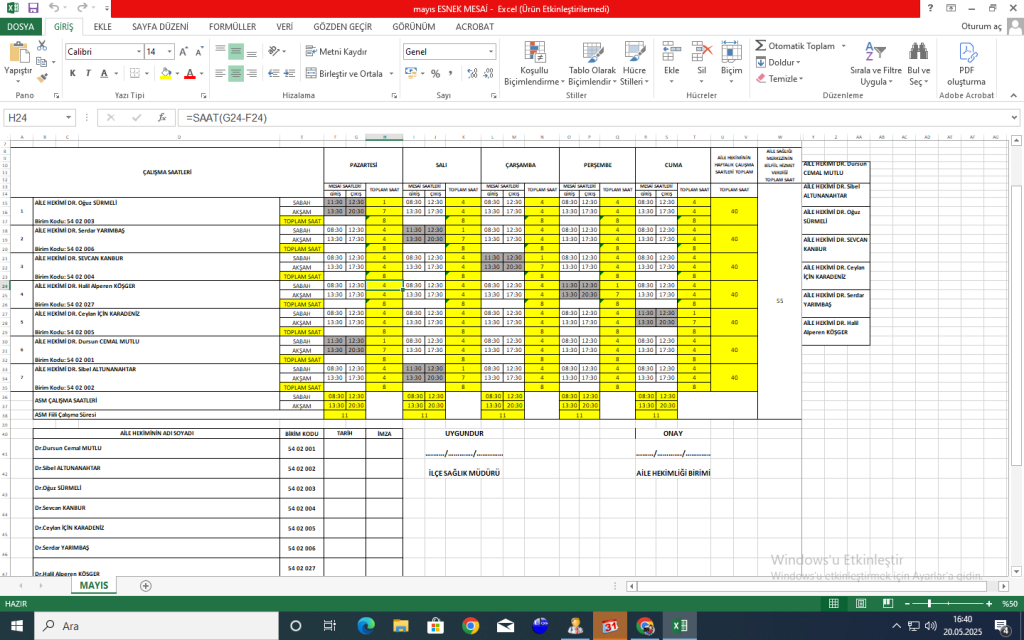Open Tablo Olarak Biçimlendir gallery
1024x640 pixels.
click(592, 63)
